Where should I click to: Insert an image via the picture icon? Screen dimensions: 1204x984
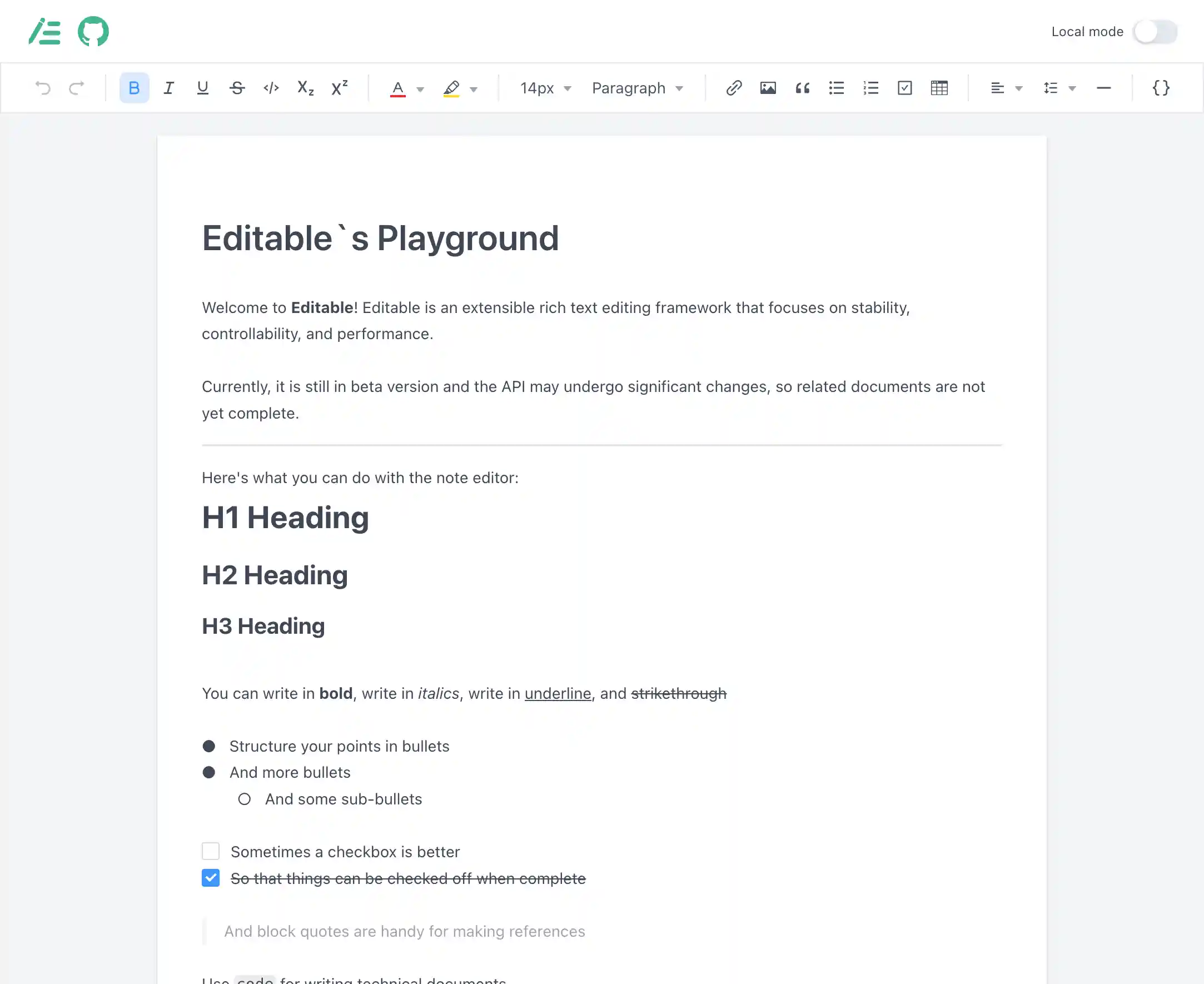tap(768, 88)
